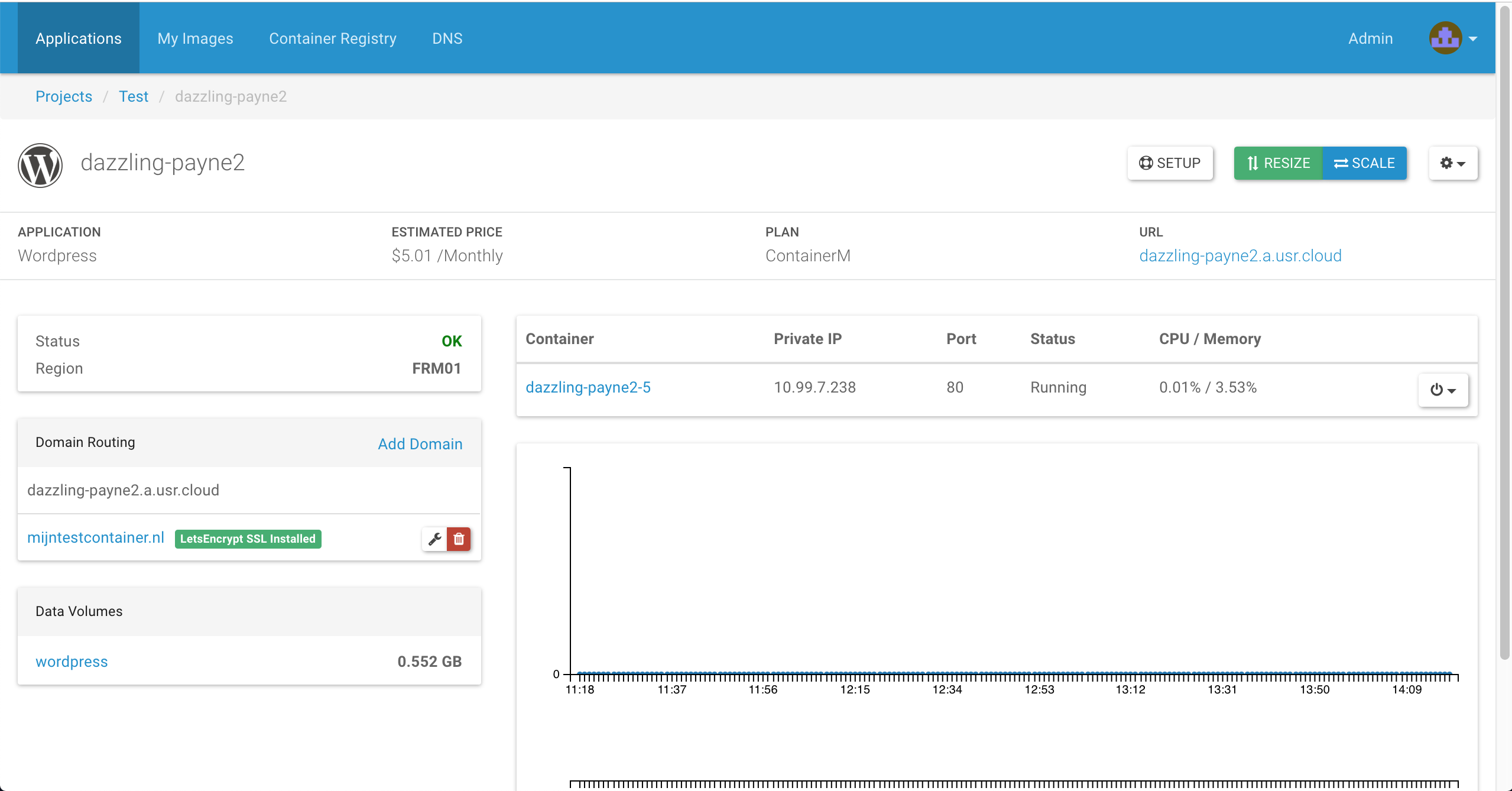Click the CPU / Memory column header
Viewport: 1512px width, 791px height.
click(x=1210, y=339)
